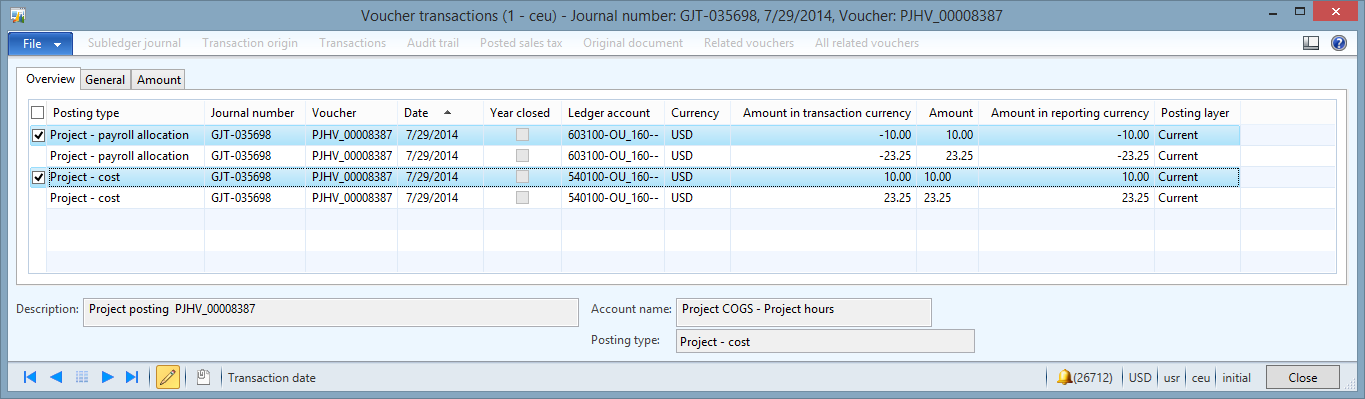
Task: Uncheck the Project - cost 10.00 row checkbox
Action: (38, 177)
